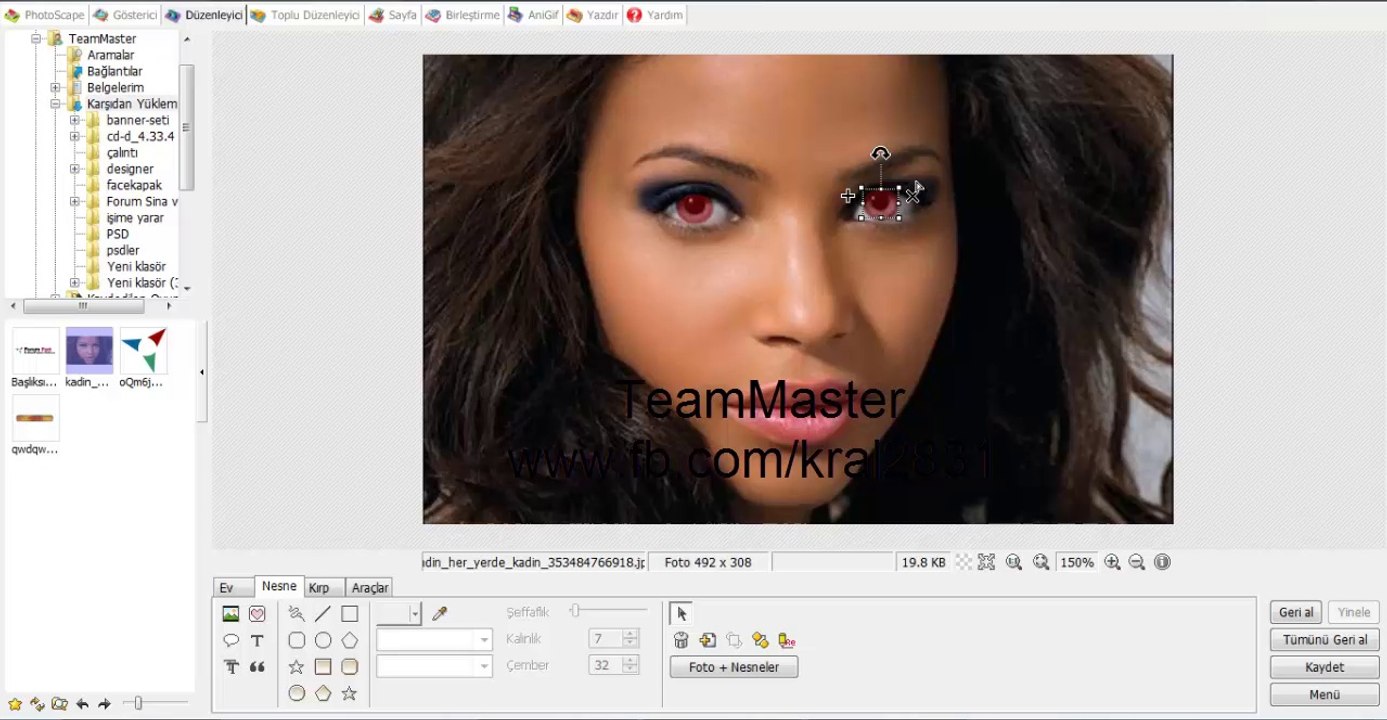Open the Birleştirme tab
The image size is (1387, 720).
point(462,15)
